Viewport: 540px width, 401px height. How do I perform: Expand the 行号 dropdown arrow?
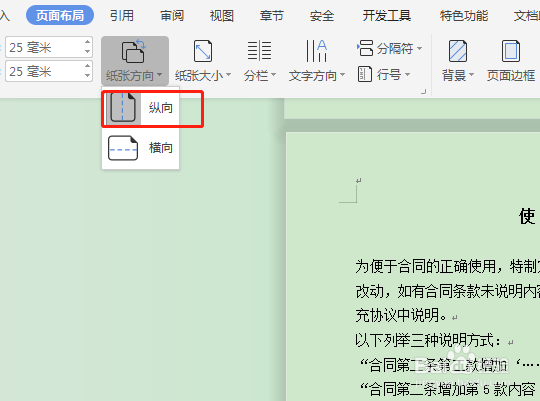pos(407,74)
